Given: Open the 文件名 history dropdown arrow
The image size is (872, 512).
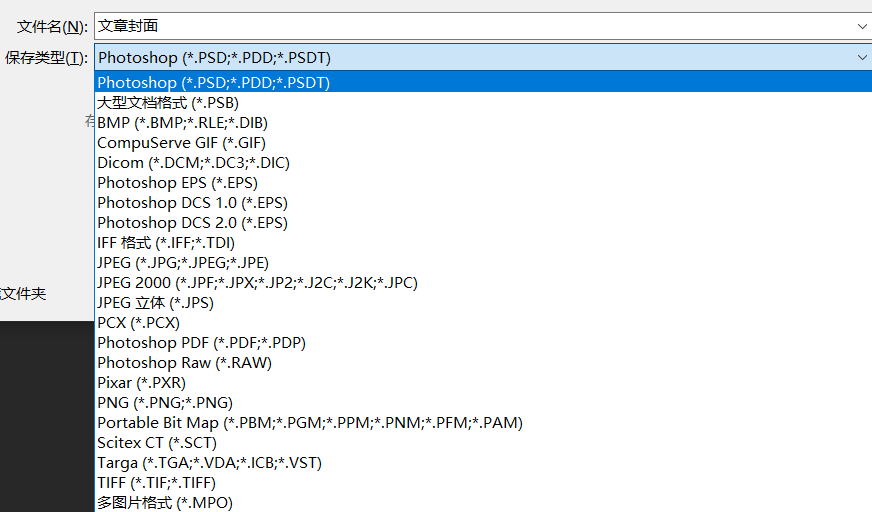Looking at the screenshot, I should pos(861,26).
